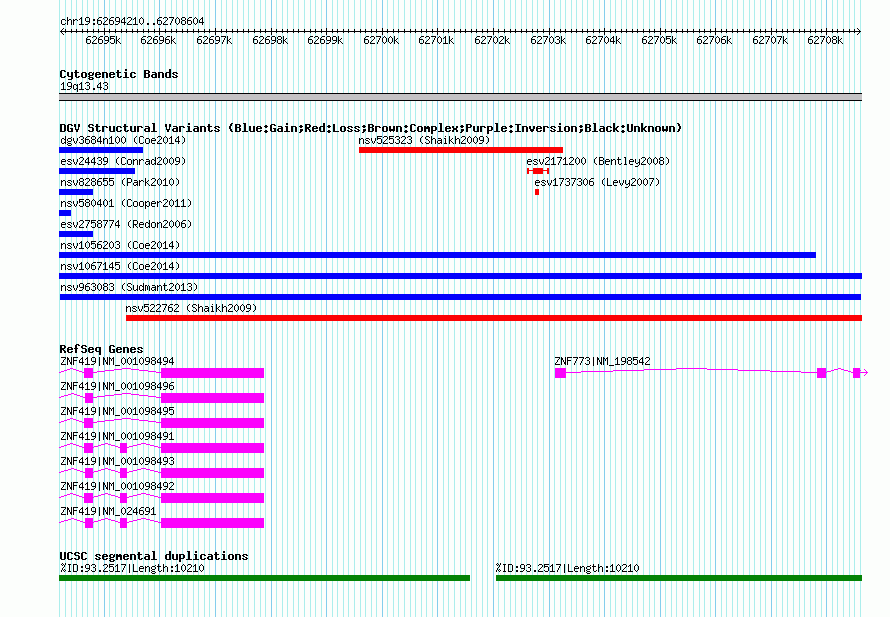Click the 19q13.43 band label

(84, 86)
